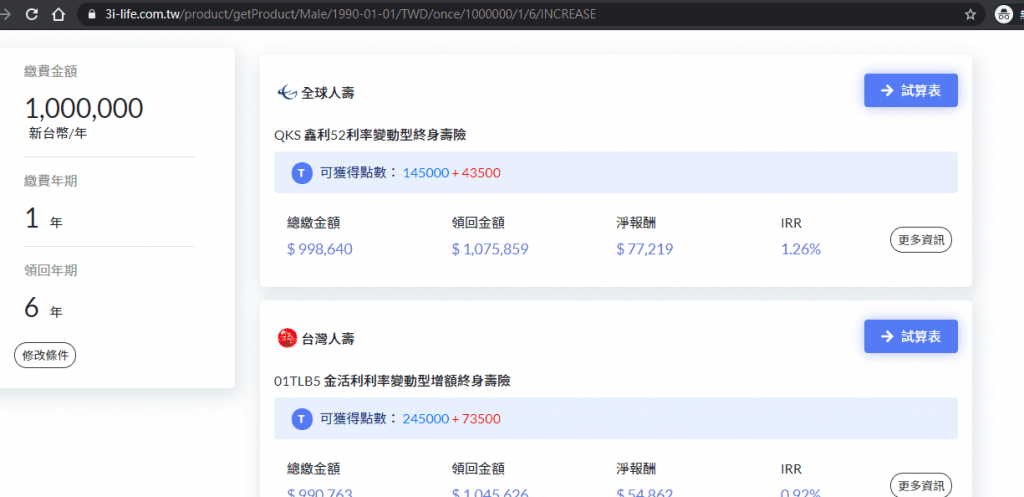Click the T points badge in 全球人壽 card
Viewport: 1024px width, 497px height.
point(301,173)
